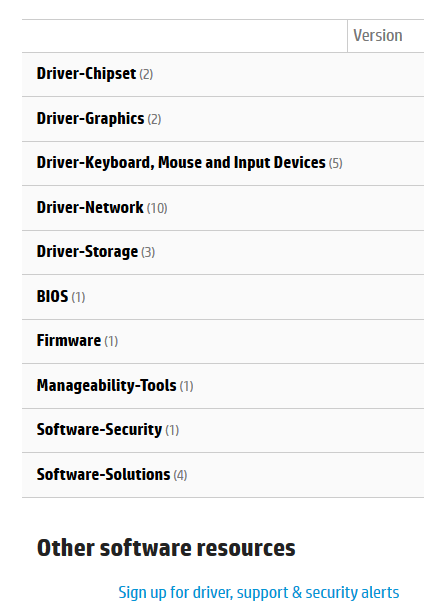424x602 pixels.
Task: Open the Manageability-Tools section
Action: pos(223,386)
